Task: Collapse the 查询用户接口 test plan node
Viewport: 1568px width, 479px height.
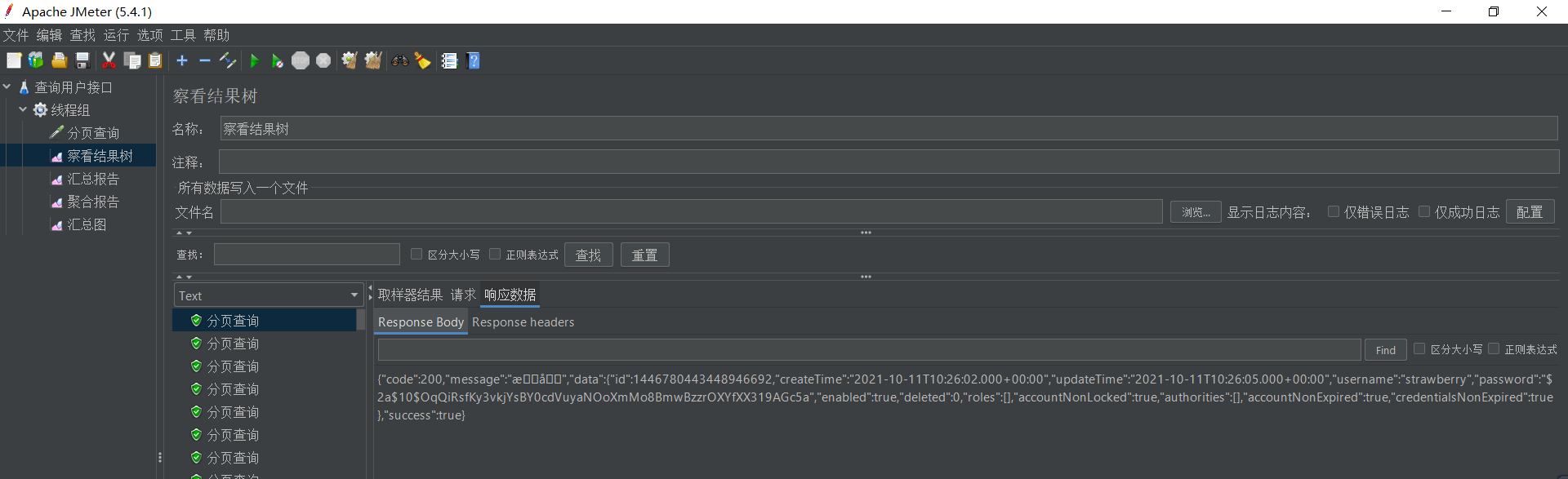Action: 7,86
